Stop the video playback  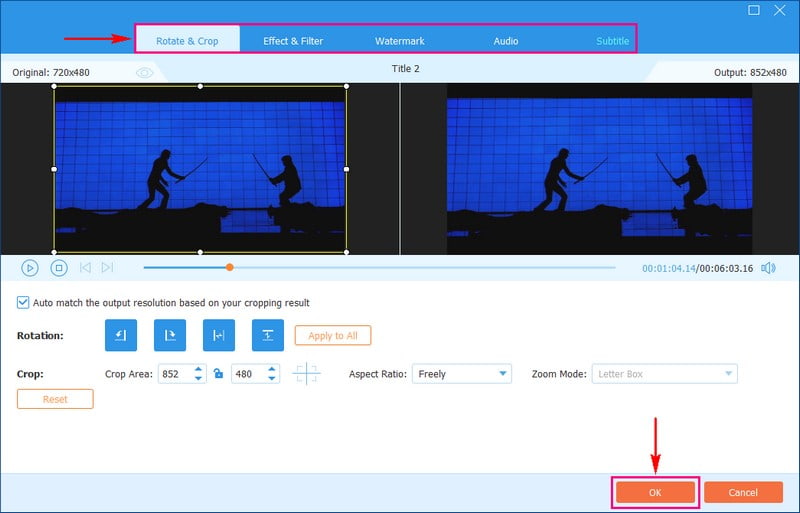(x=59, y=268)
